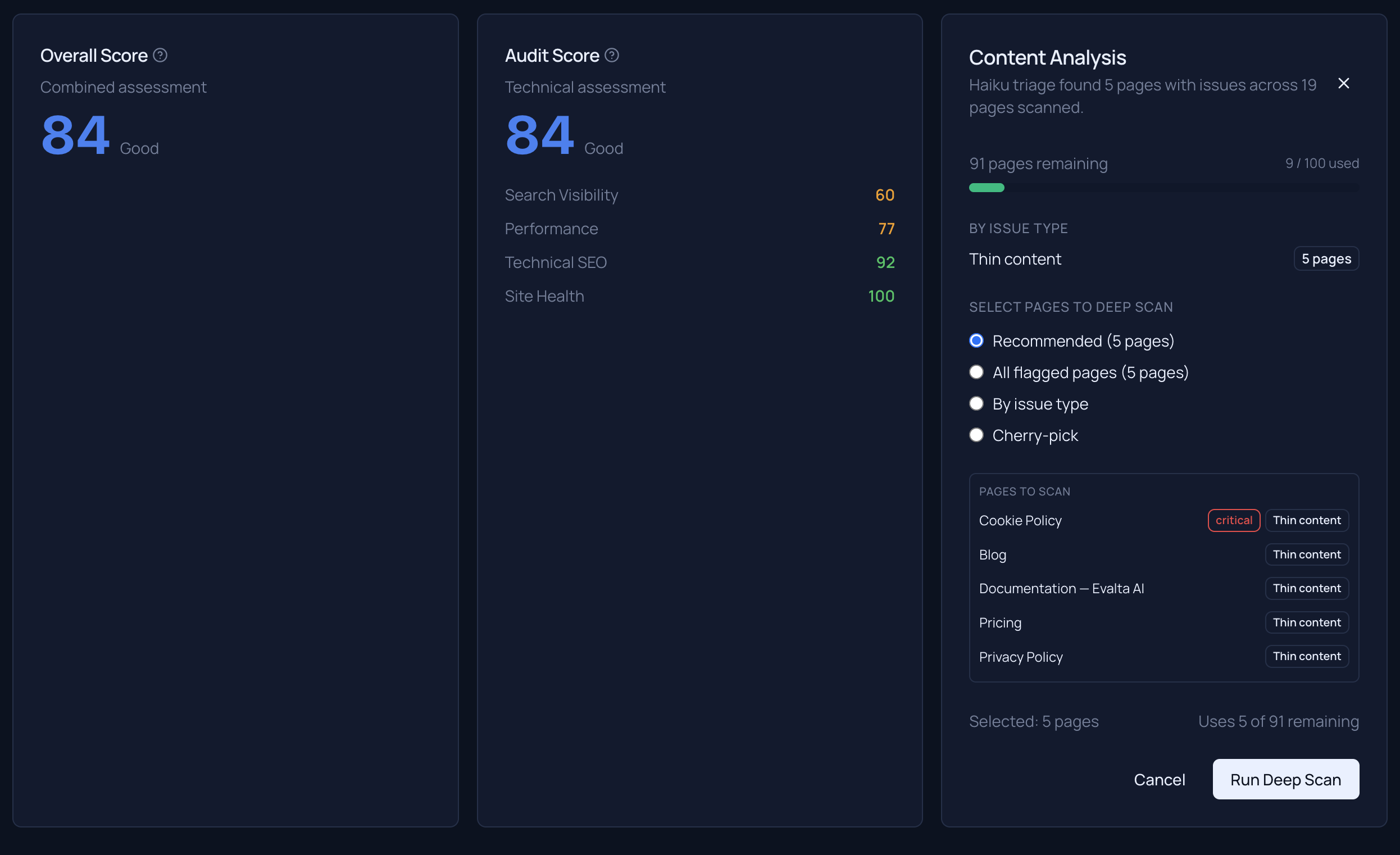This screenshot has height=855, width=1400.
Task: Open the Overall Score help tooltip
Action: coord(160,54)
